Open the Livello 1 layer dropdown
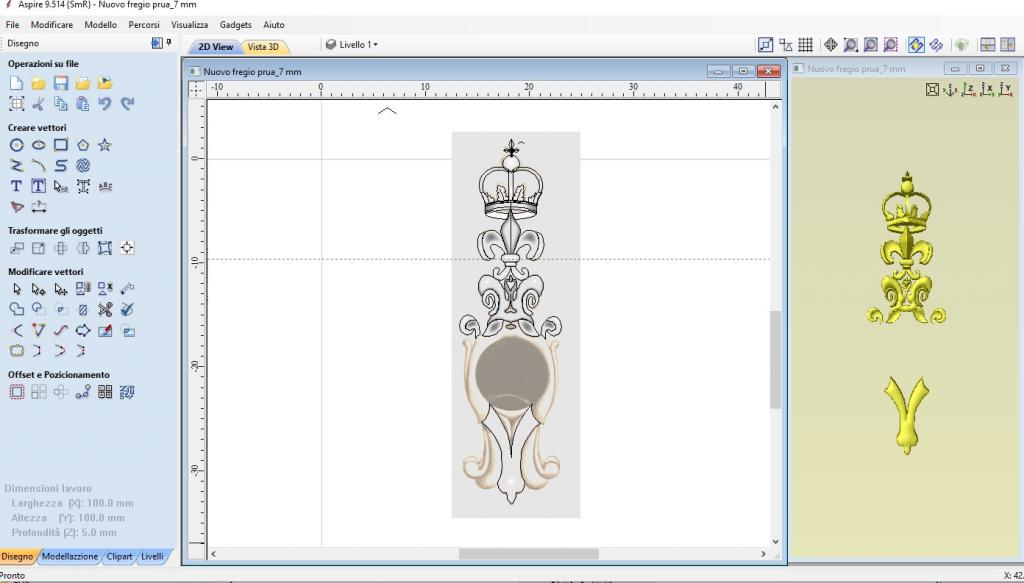The height and width of the screenshot is (583, 1024). pyautogui.click(x=352, y=45)
